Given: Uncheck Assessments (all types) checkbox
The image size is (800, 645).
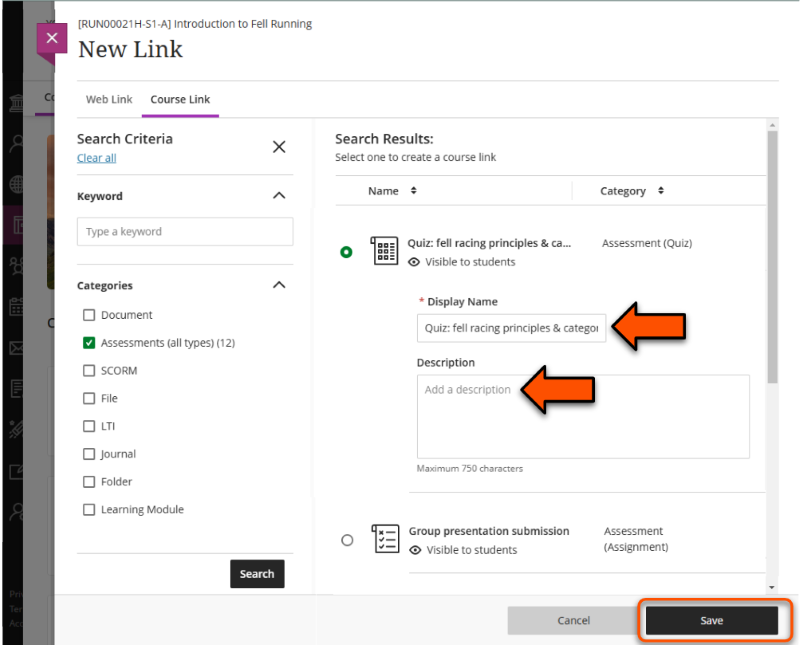Looking at the screenshot, I should 89,343.
